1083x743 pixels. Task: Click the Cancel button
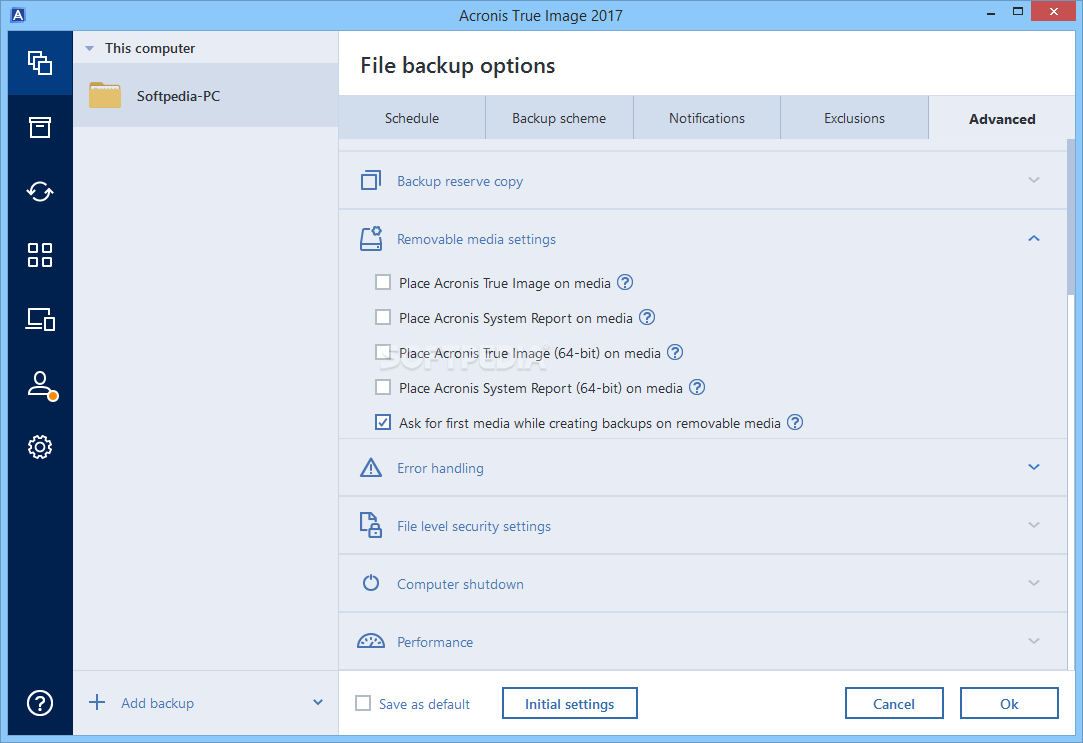coord(894,704)
